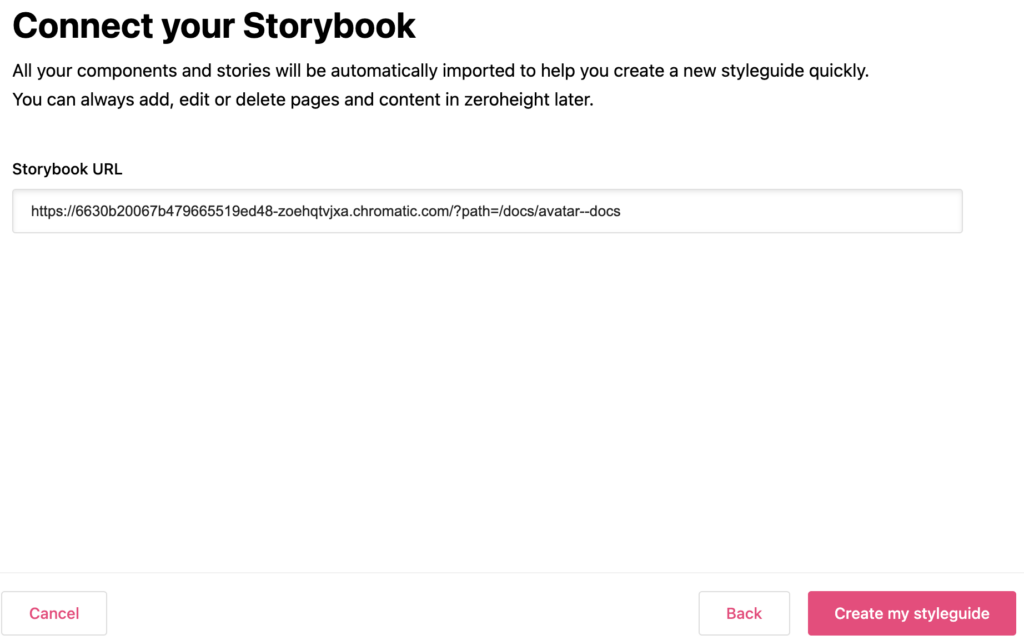1024x640 pixels.
Task: Go back with the Back button
Action: 744,613
